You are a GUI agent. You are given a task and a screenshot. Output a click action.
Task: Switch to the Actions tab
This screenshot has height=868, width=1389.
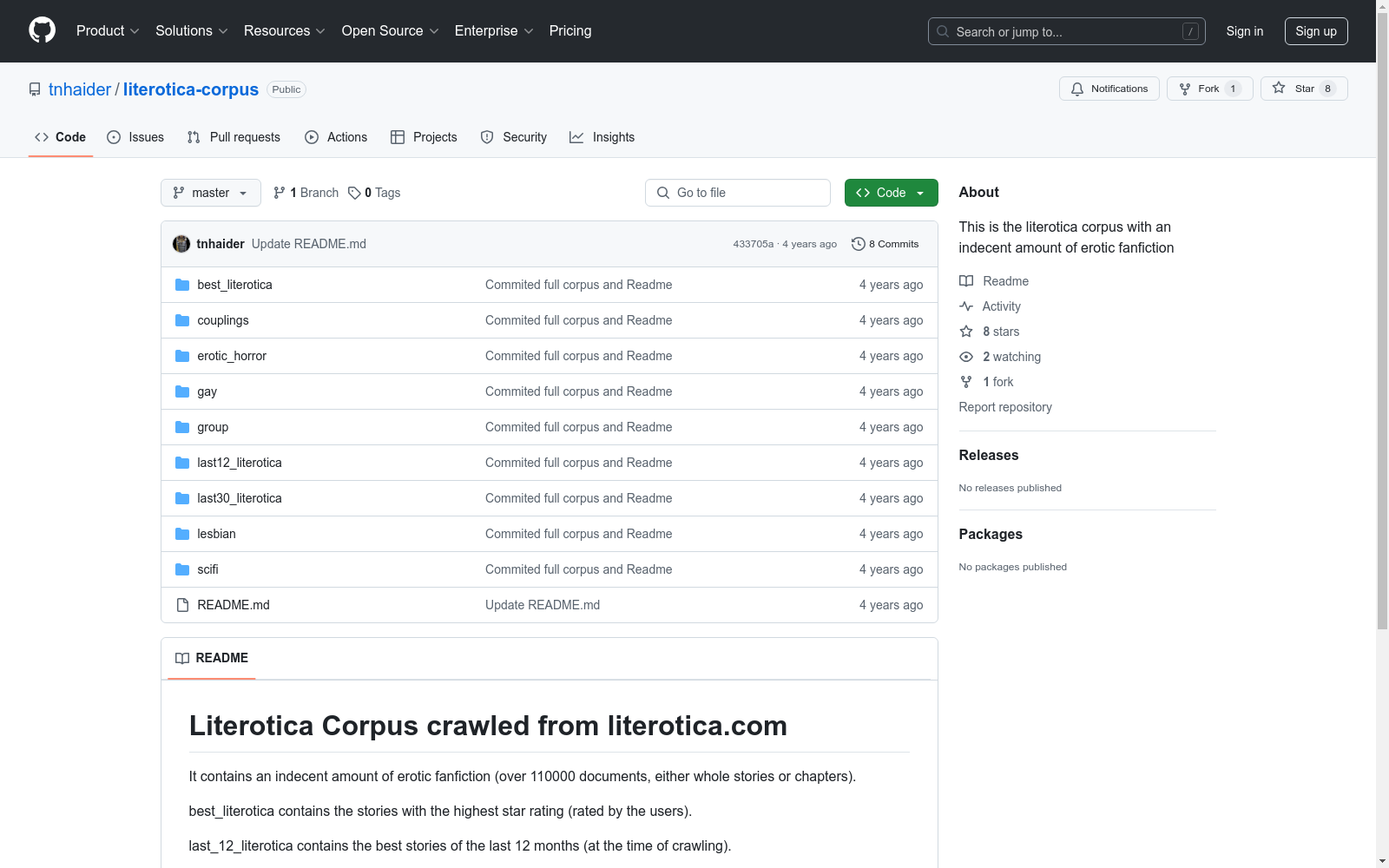click(x=336, y=137)
